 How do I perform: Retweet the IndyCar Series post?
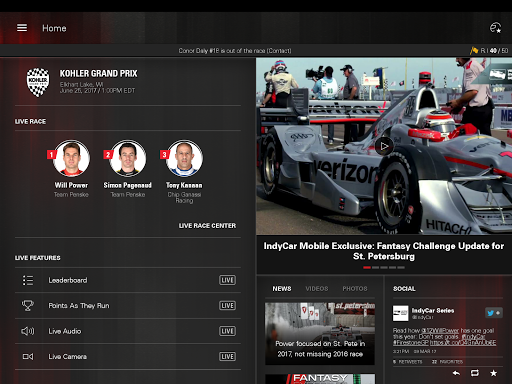coord(475,373)
